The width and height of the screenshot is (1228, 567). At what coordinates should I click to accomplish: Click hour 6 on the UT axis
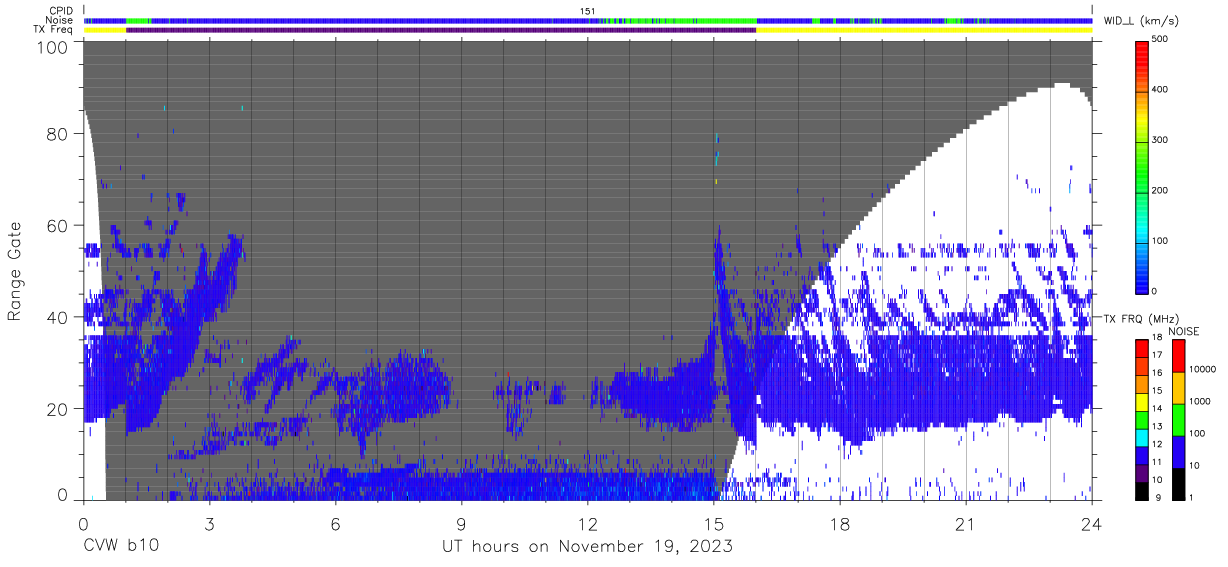pos(335,524)
